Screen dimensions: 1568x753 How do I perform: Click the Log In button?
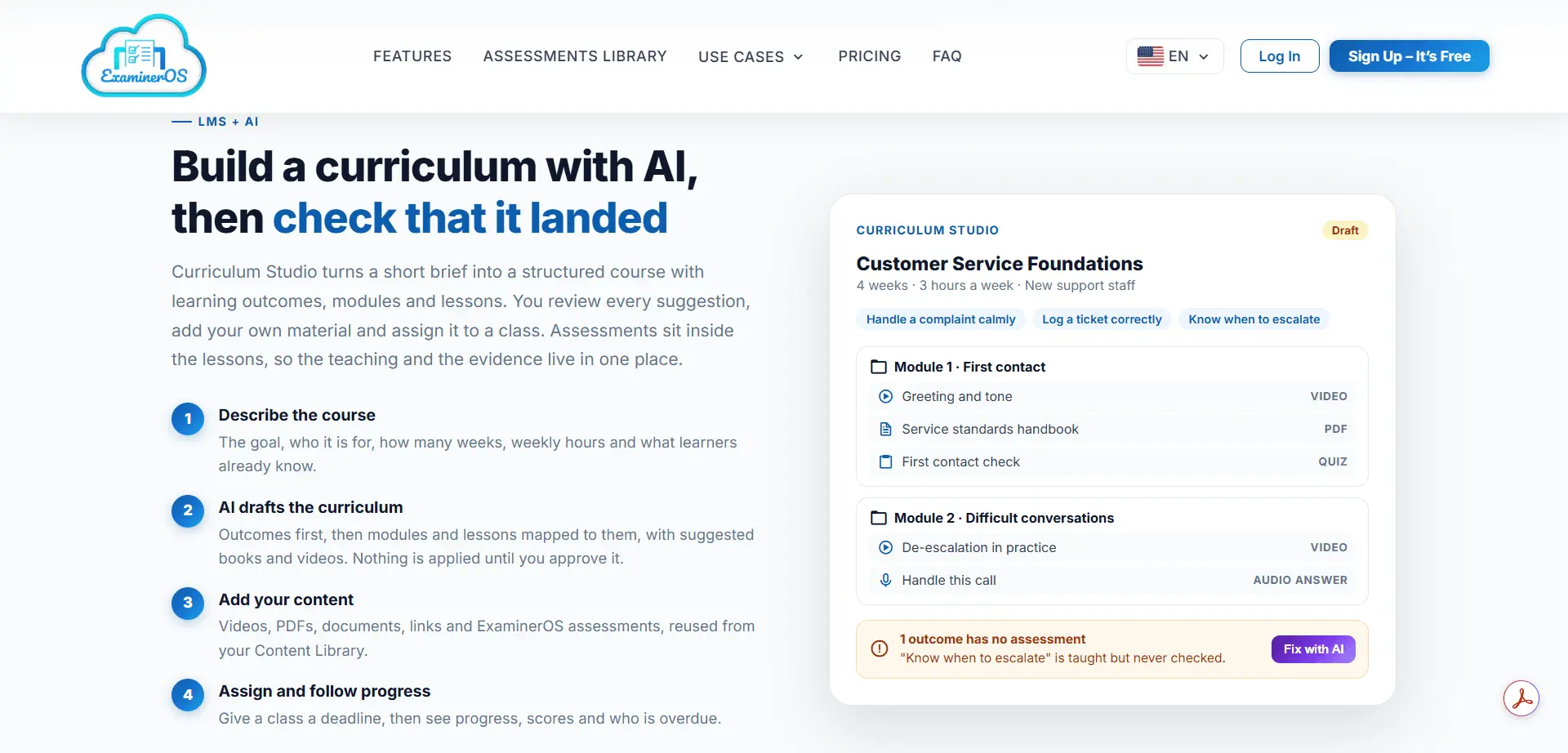pos(1280,56)
